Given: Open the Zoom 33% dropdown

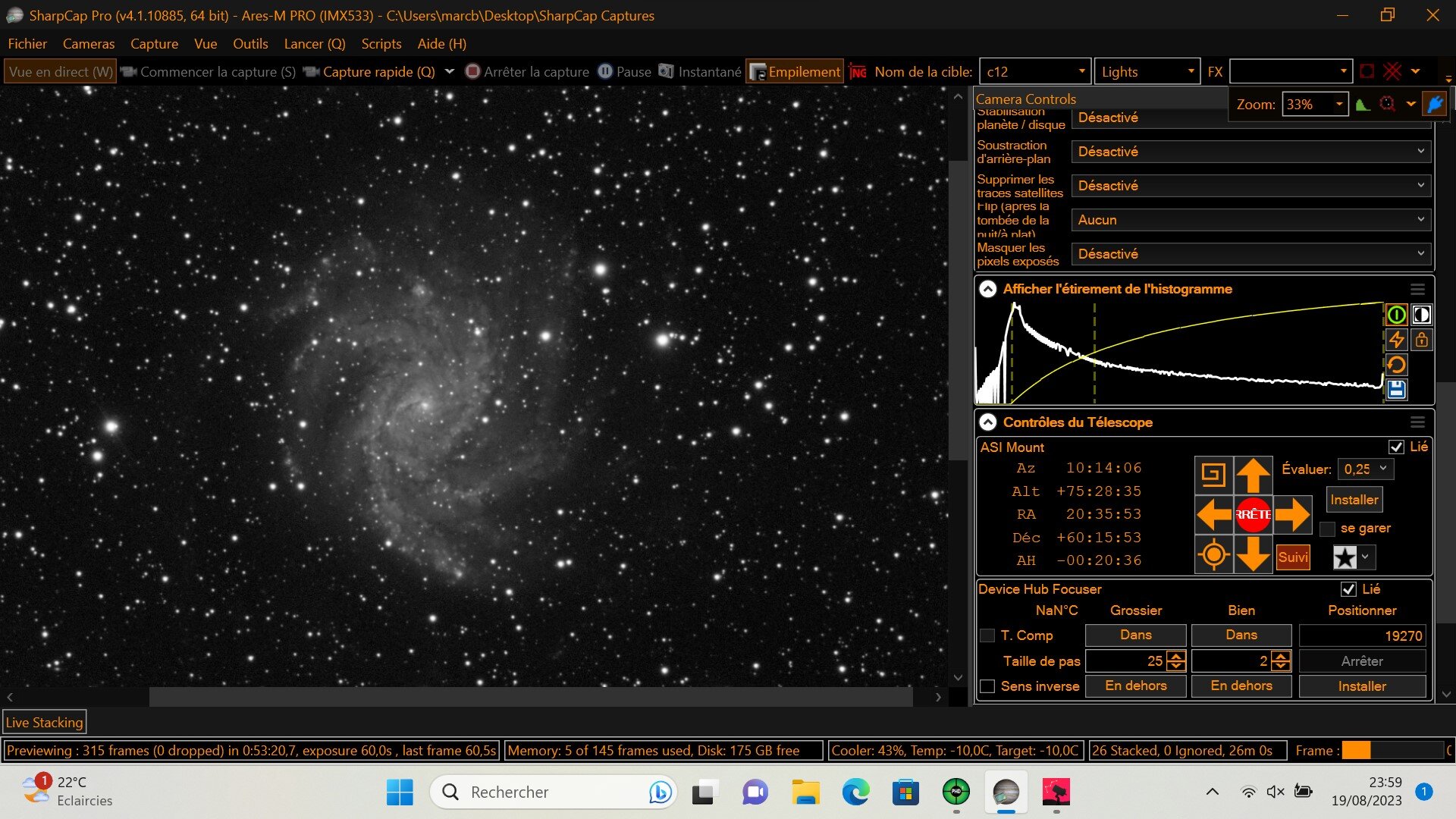Looking at the screenshot, I should coord(1315,105).
